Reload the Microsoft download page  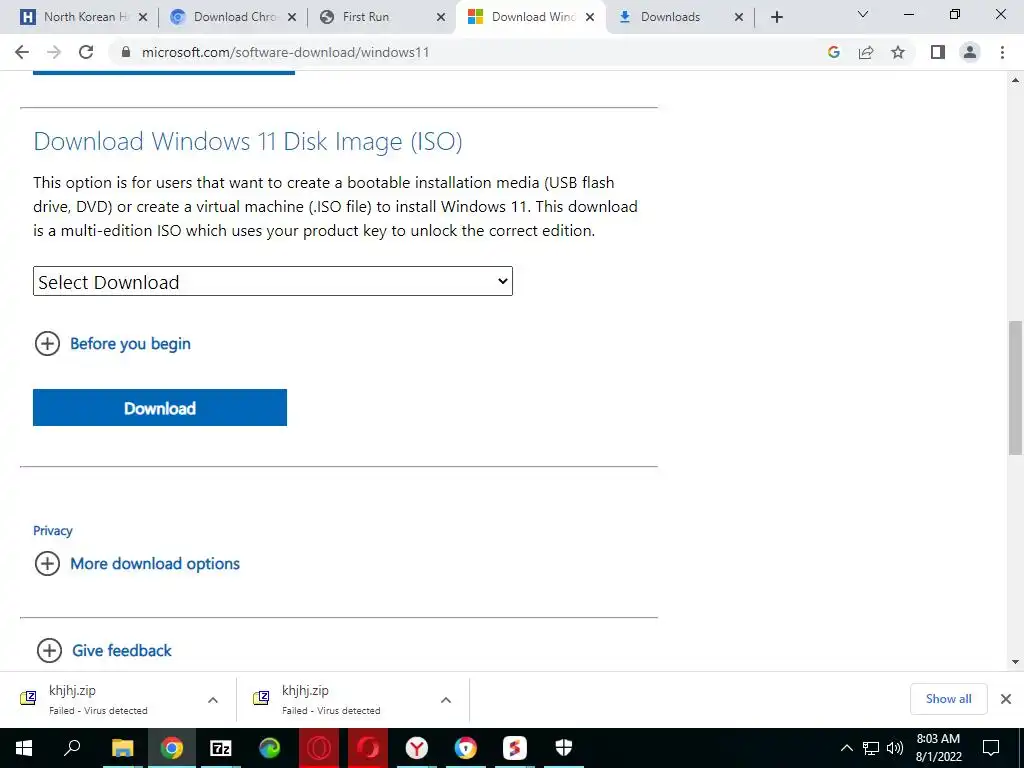click(86, 52)
